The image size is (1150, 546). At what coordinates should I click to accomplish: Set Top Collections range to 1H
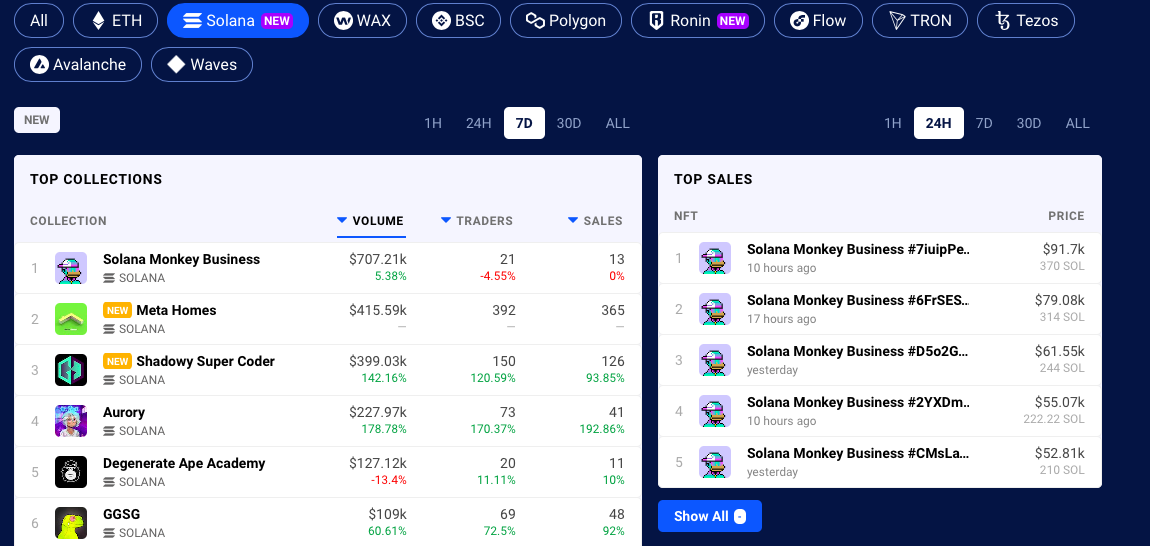click(433, 123)
